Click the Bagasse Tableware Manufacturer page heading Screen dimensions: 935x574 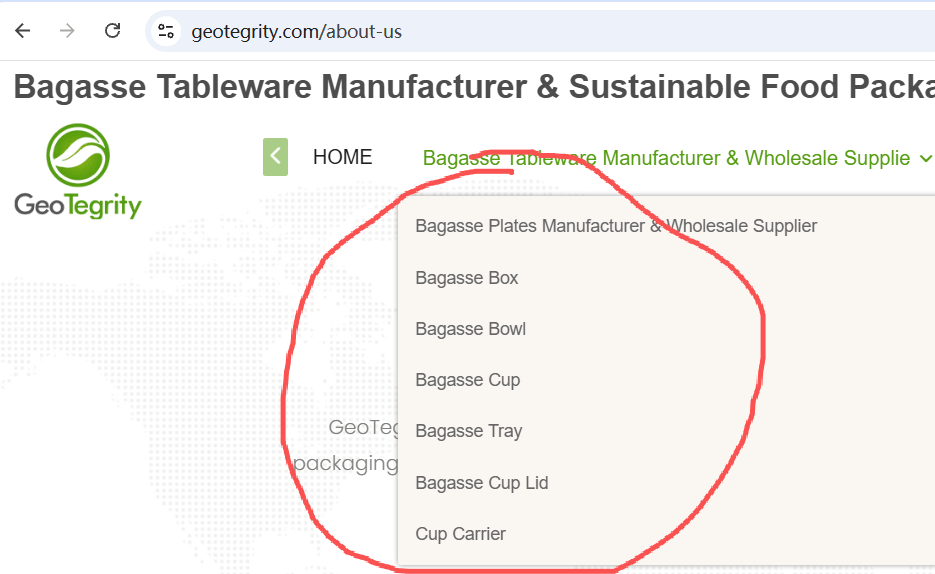474,86
